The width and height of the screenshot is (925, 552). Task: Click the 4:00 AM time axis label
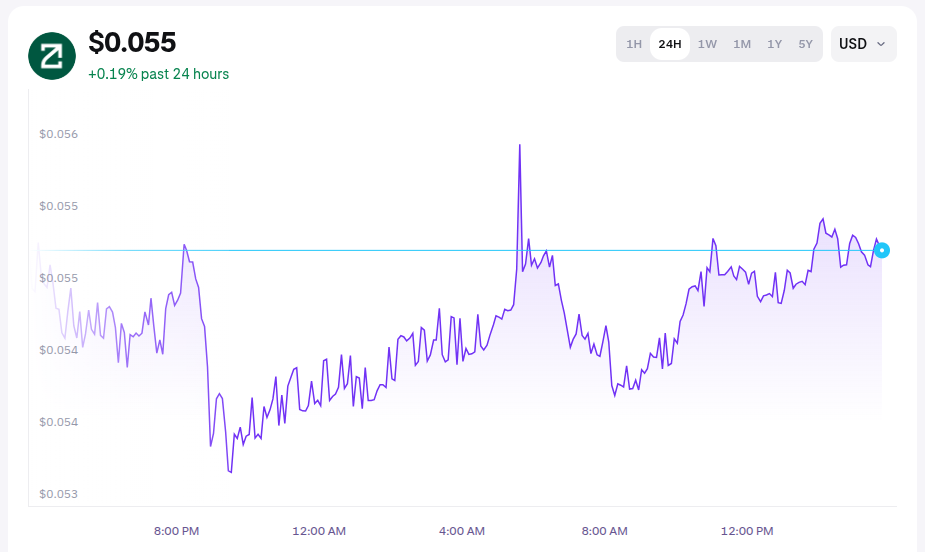pyautogui.click(x=462, y=530)
